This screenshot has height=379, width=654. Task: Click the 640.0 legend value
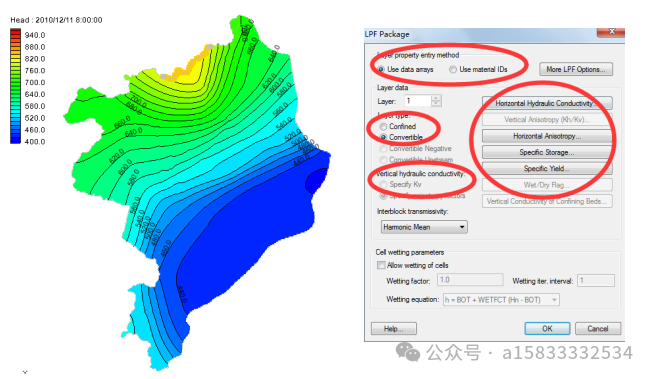[x=35, y=94]
